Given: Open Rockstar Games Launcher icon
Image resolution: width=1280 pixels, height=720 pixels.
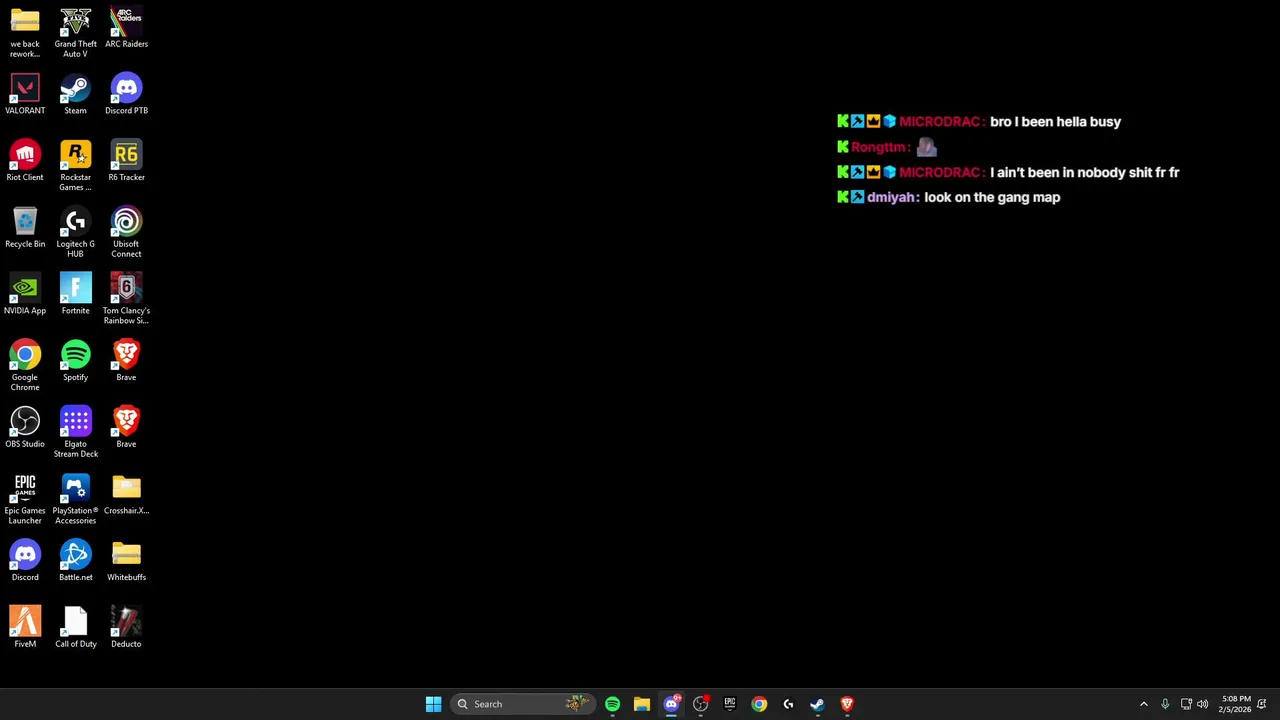Looking at the screenshot, I should pos(75,165).
